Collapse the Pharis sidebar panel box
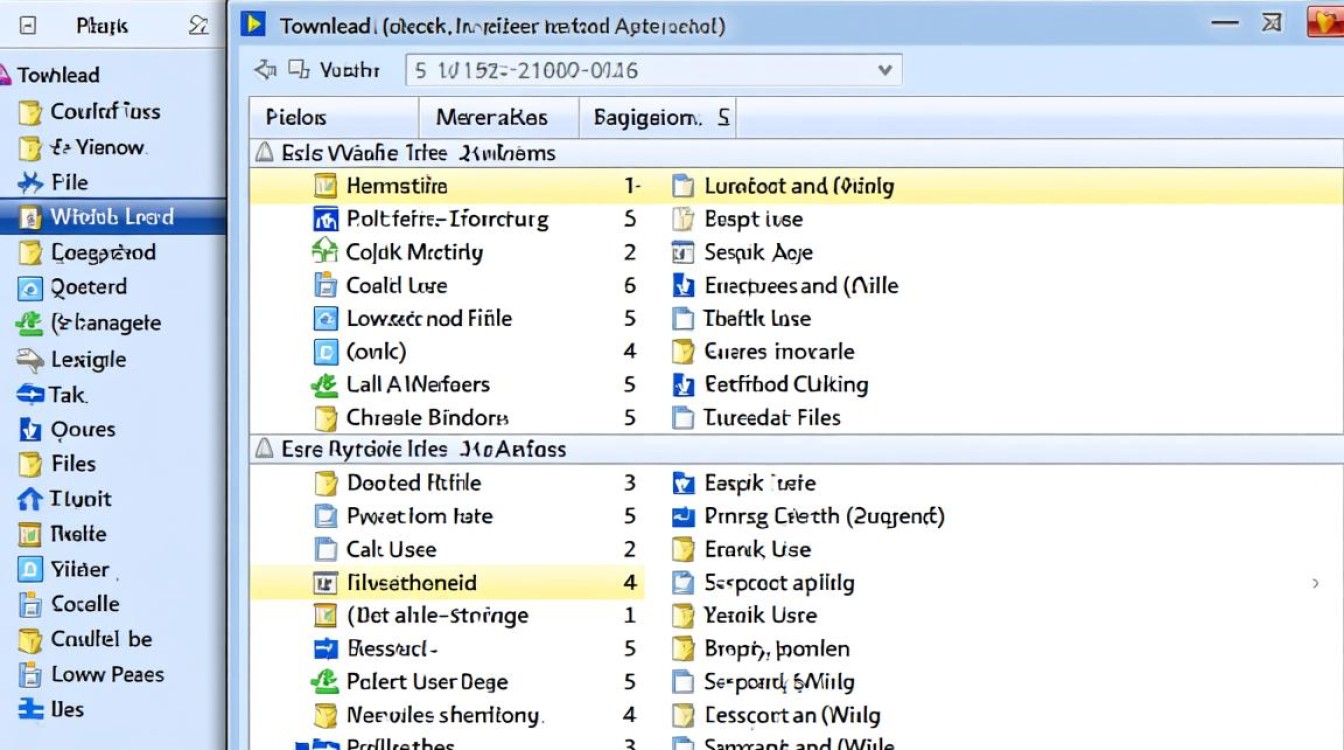The height and width of the screenshot is (750, 1344). point(28,27)
